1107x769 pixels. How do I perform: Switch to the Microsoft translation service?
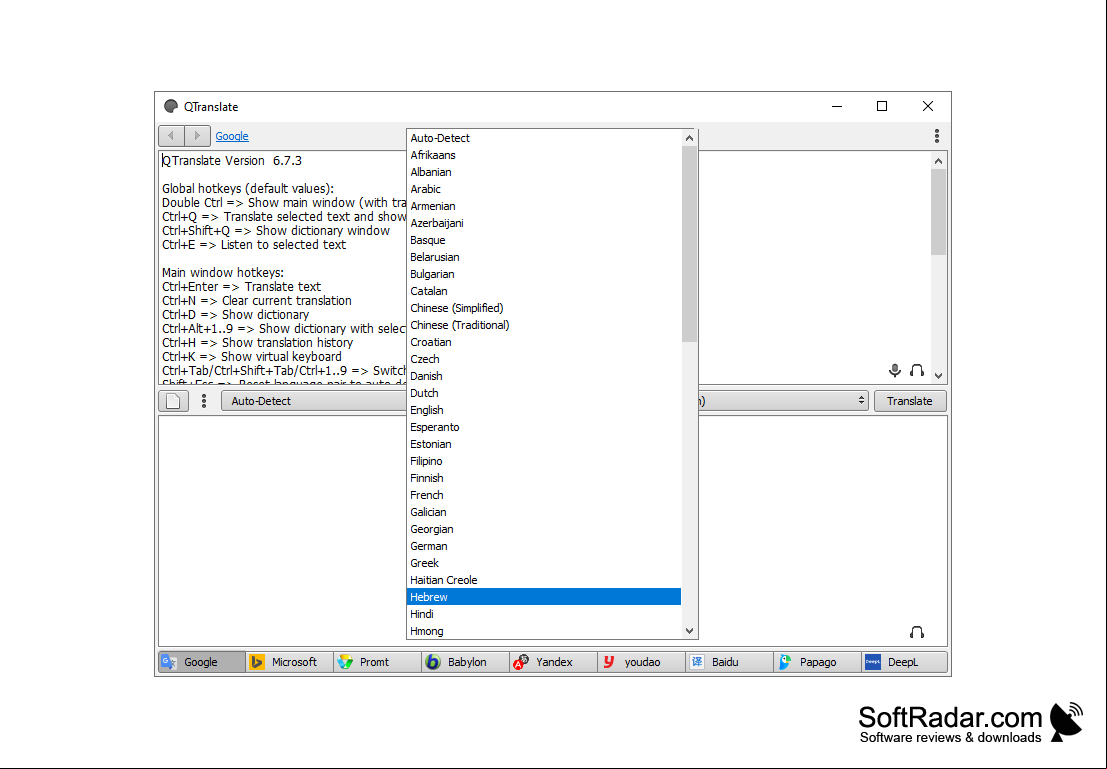point(289,662)
